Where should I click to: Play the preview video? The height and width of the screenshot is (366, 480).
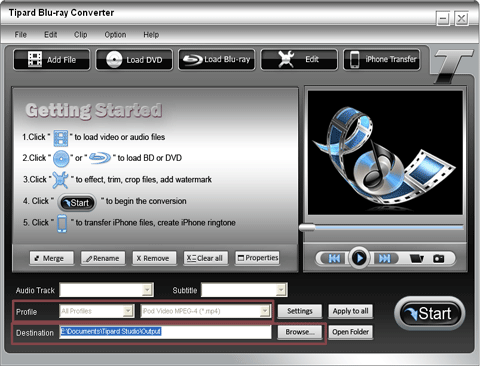[359, 258]
